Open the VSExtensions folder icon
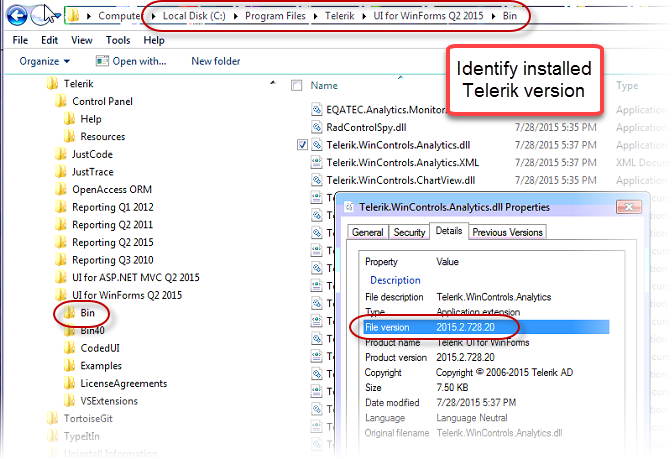Viewport: 672px width, 459px height. click(69, 401)
